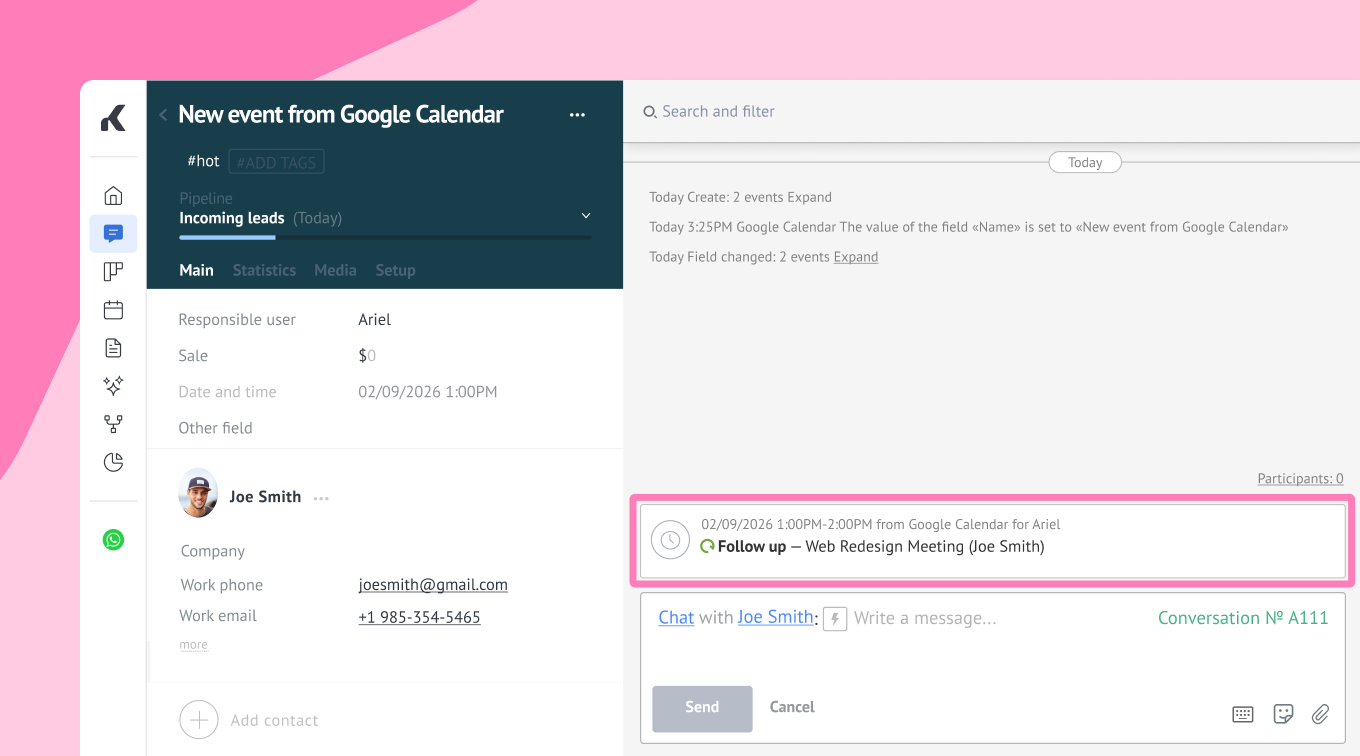Click the pipeline stage progress bar
This screenshot has width=1360, height=756.
(x=385, y=237)
